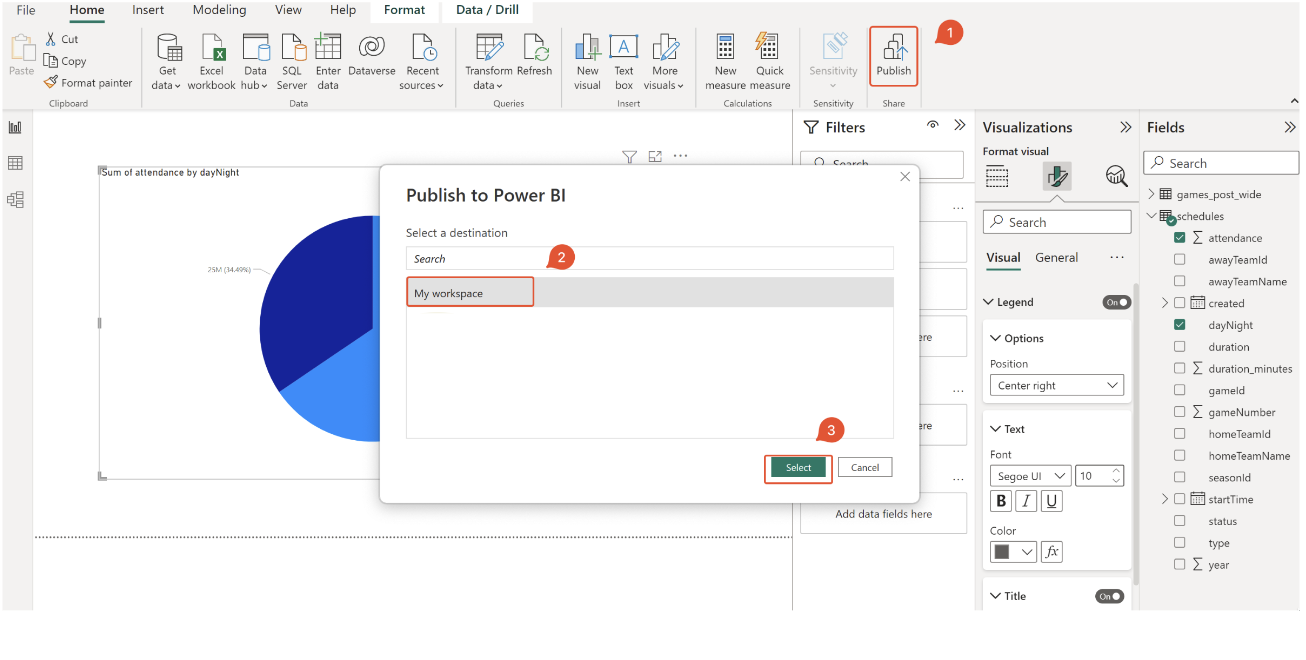Switch to the View ribbon tab
Screen dimensions: 1306x660
pyautogui.click(x=288, y=10)
